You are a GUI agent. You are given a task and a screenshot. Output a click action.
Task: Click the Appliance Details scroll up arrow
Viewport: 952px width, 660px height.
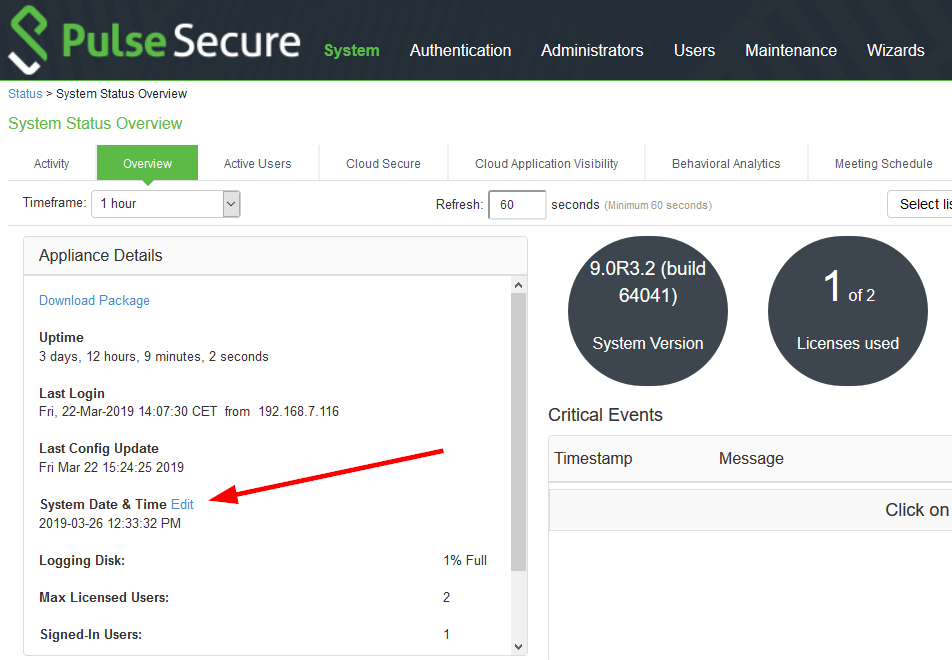click(518, 285)
